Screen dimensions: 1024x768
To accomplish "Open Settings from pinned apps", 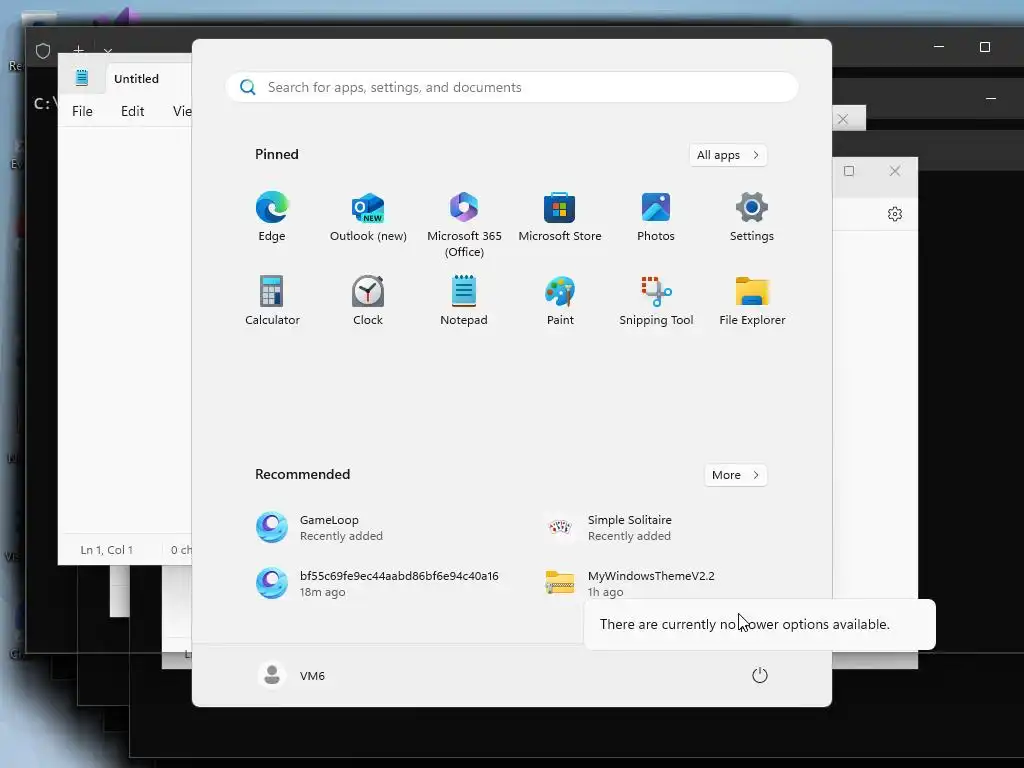I will tap(752, 217).
